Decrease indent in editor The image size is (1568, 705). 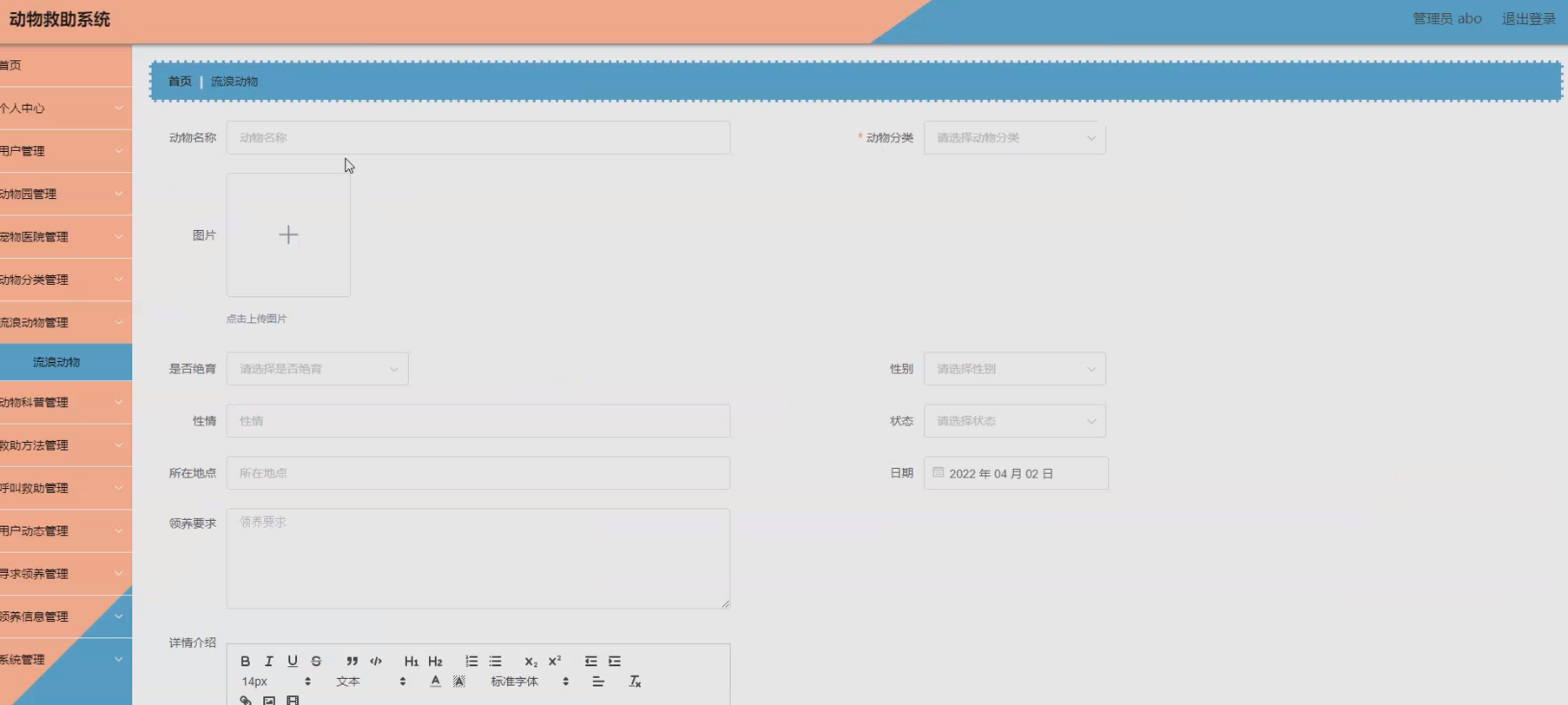coord(590,662)
